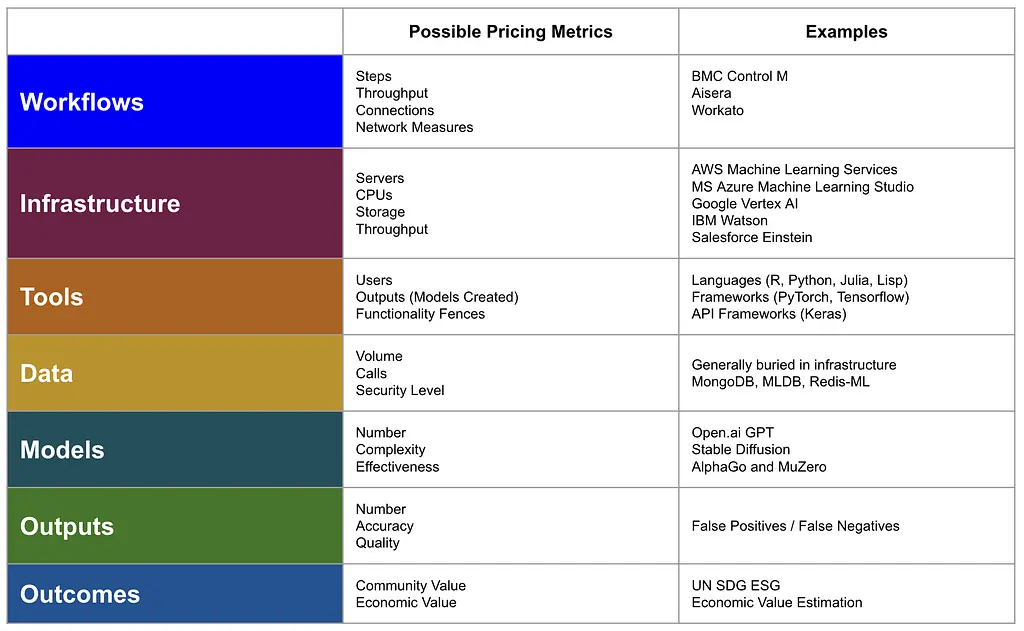
Task: Click the orange Tools category cell
Action: click(x=175, y=297)
